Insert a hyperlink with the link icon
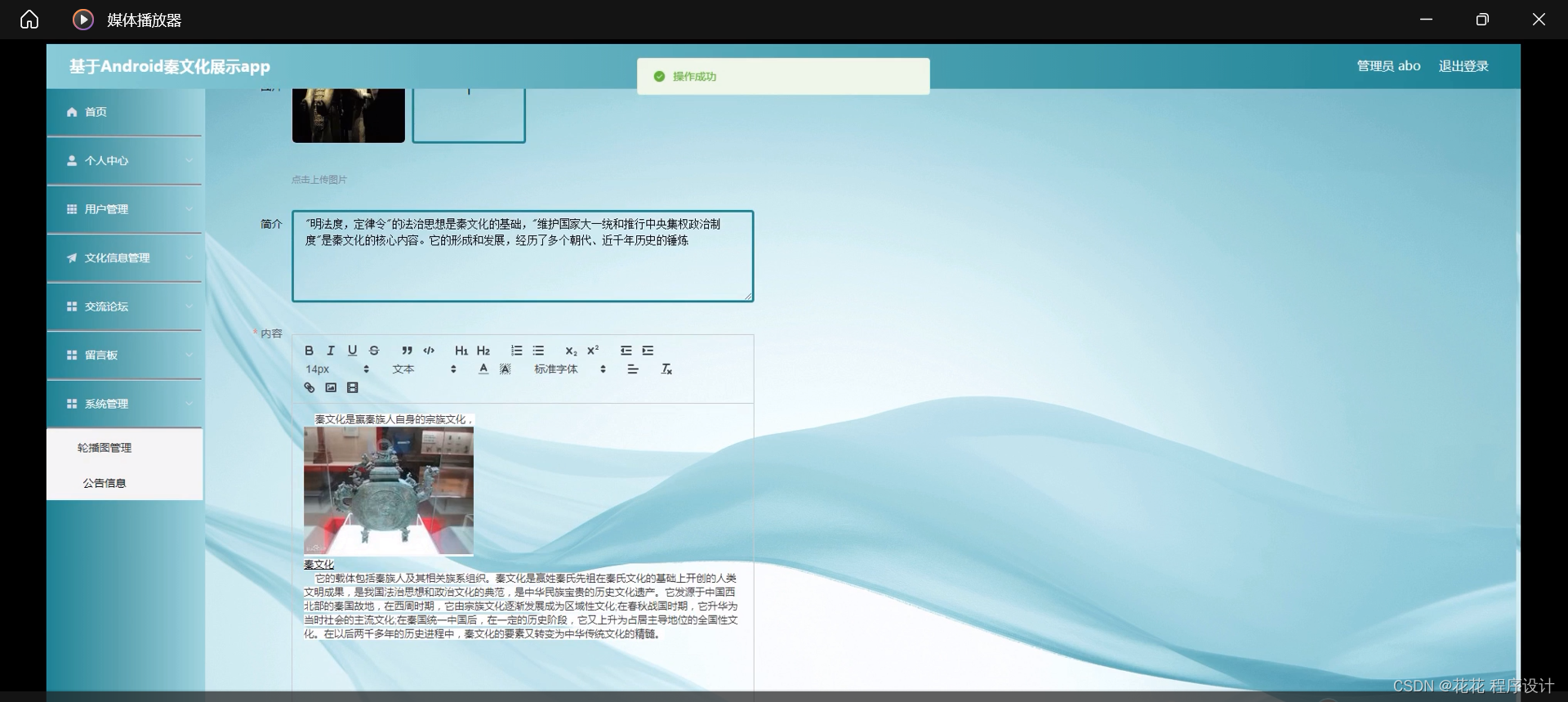 310,388
